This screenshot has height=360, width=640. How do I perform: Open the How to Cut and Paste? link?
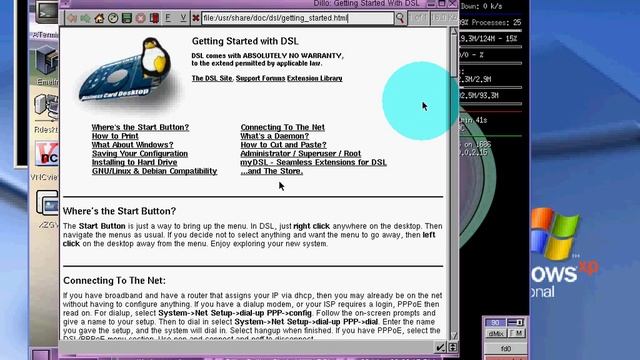click(x=283, y=145)
